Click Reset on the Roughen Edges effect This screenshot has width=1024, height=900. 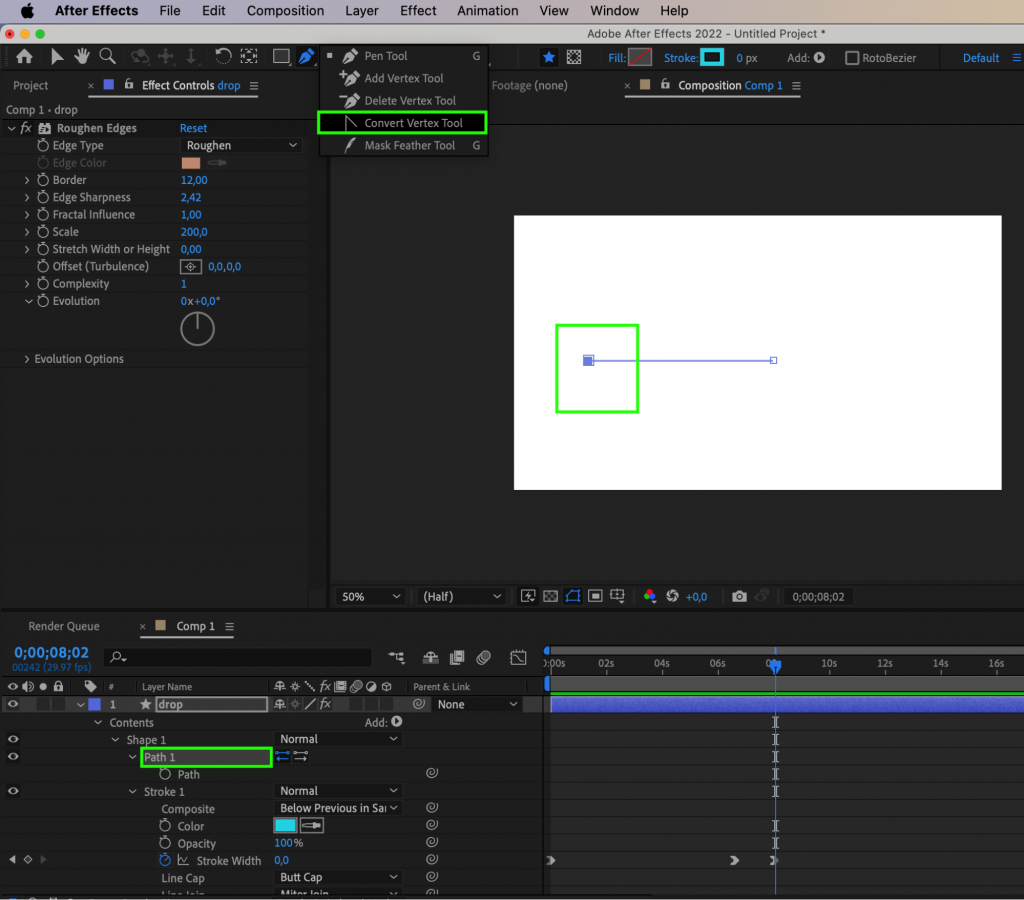pyautogui.click(x=193, y=128)
